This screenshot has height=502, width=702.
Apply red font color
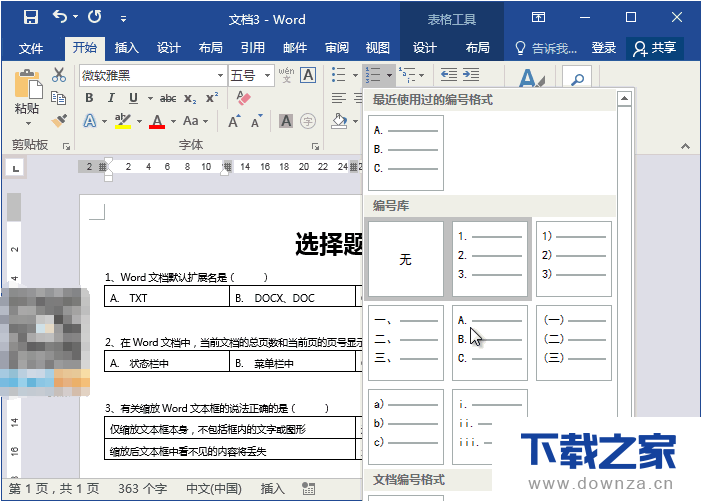click(x=157, y=121)
